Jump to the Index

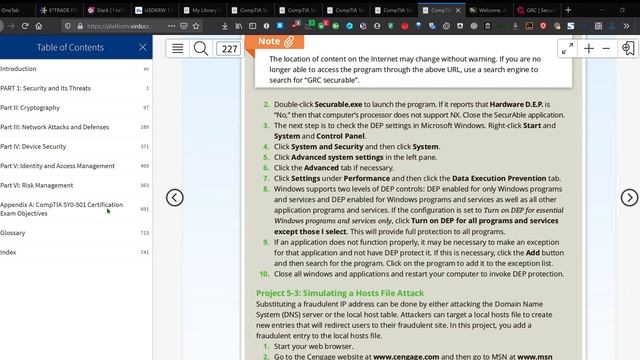click(76, 252)
